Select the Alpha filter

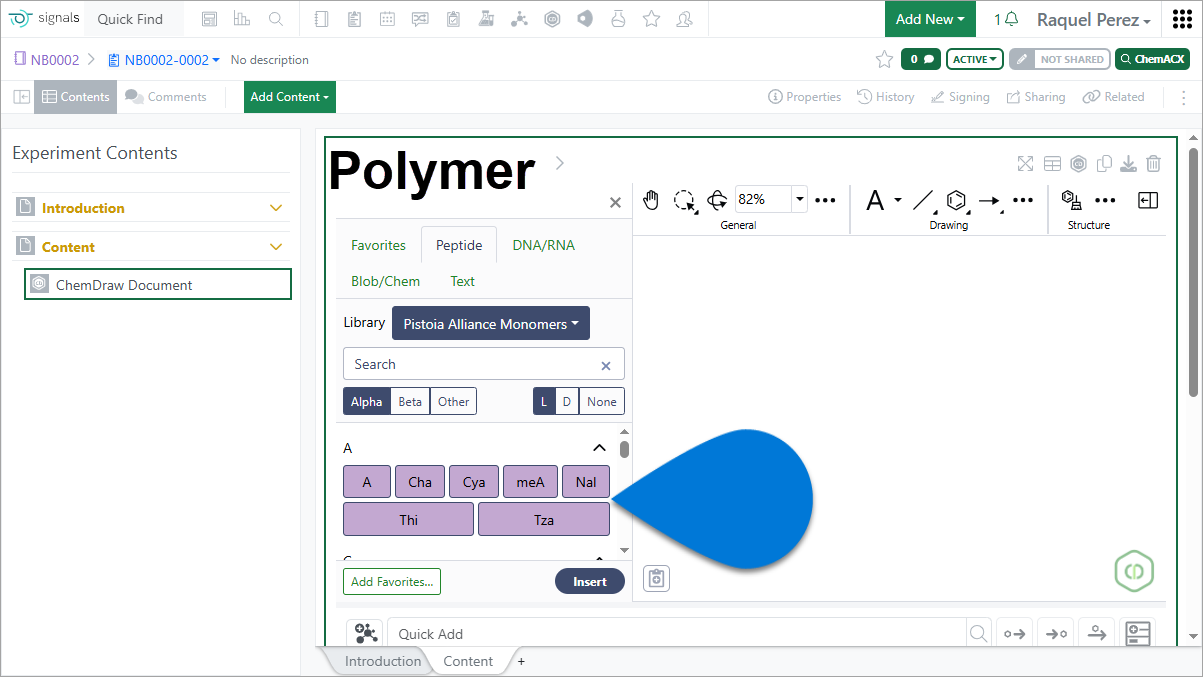(366, 401)
